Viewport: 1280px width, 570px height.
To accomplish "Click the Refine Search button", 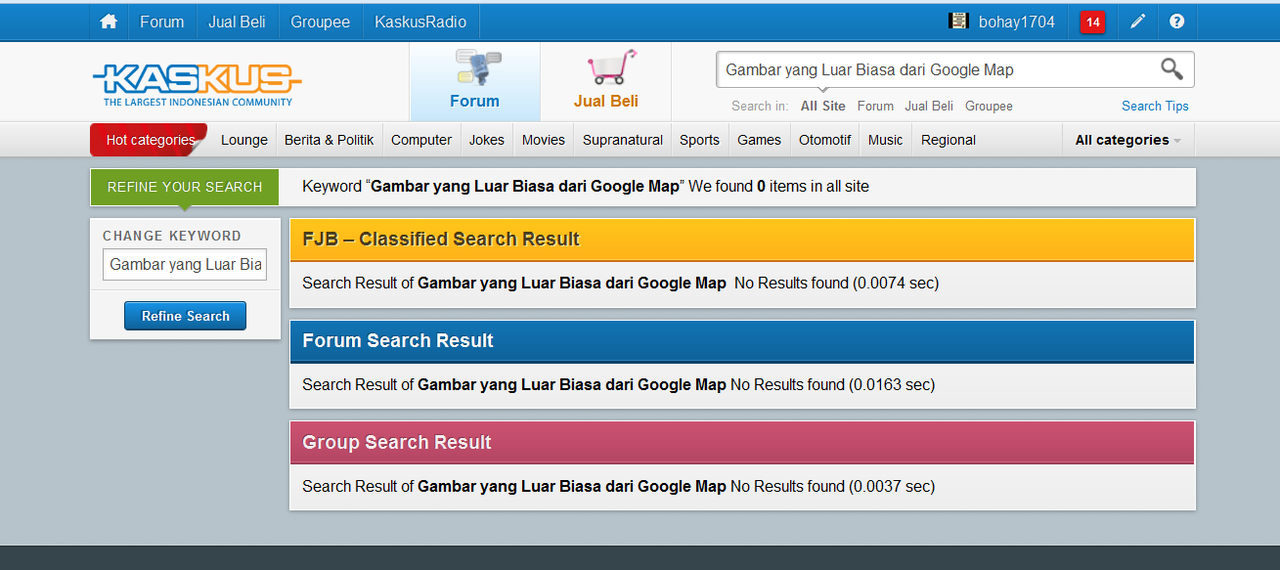I will [185, 316].
